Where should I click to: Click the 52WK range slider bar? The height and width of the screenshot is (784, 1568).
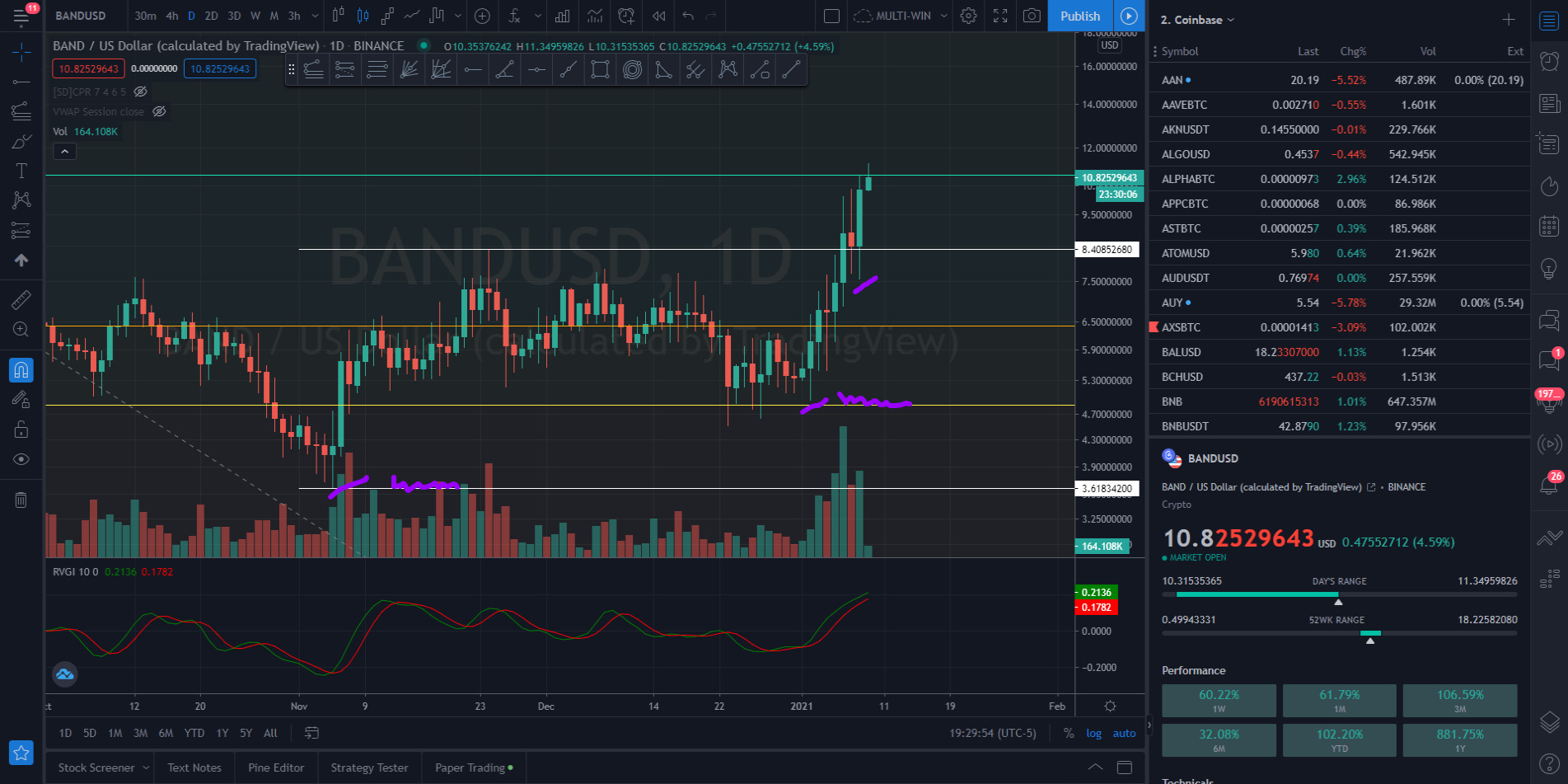1339,633
